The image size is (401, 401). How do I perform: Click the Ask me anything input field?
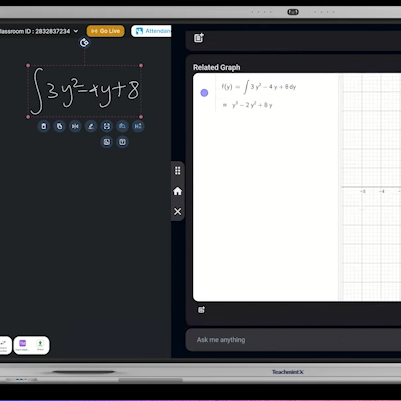tap(293, 340)
